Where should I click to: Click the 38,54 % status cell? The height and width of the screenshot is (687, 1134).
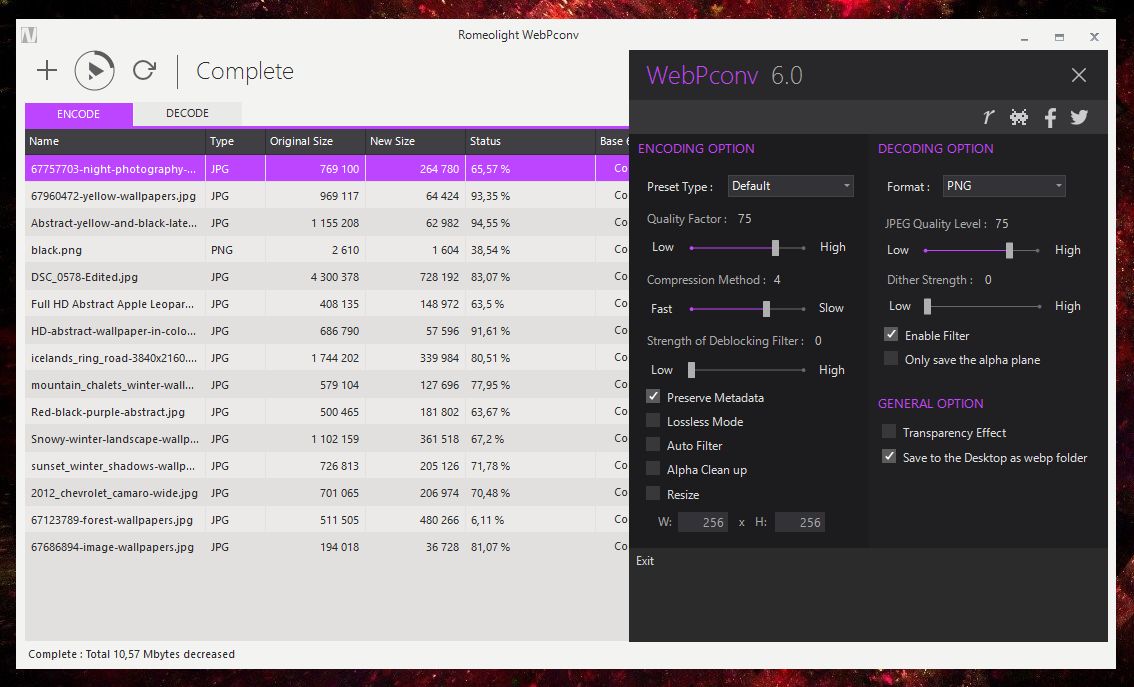click(530, 249)
